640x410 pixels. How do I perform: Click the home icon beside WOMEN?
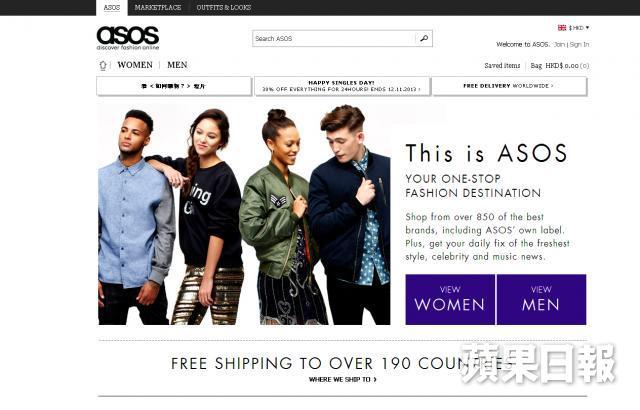tap(103, 65)
